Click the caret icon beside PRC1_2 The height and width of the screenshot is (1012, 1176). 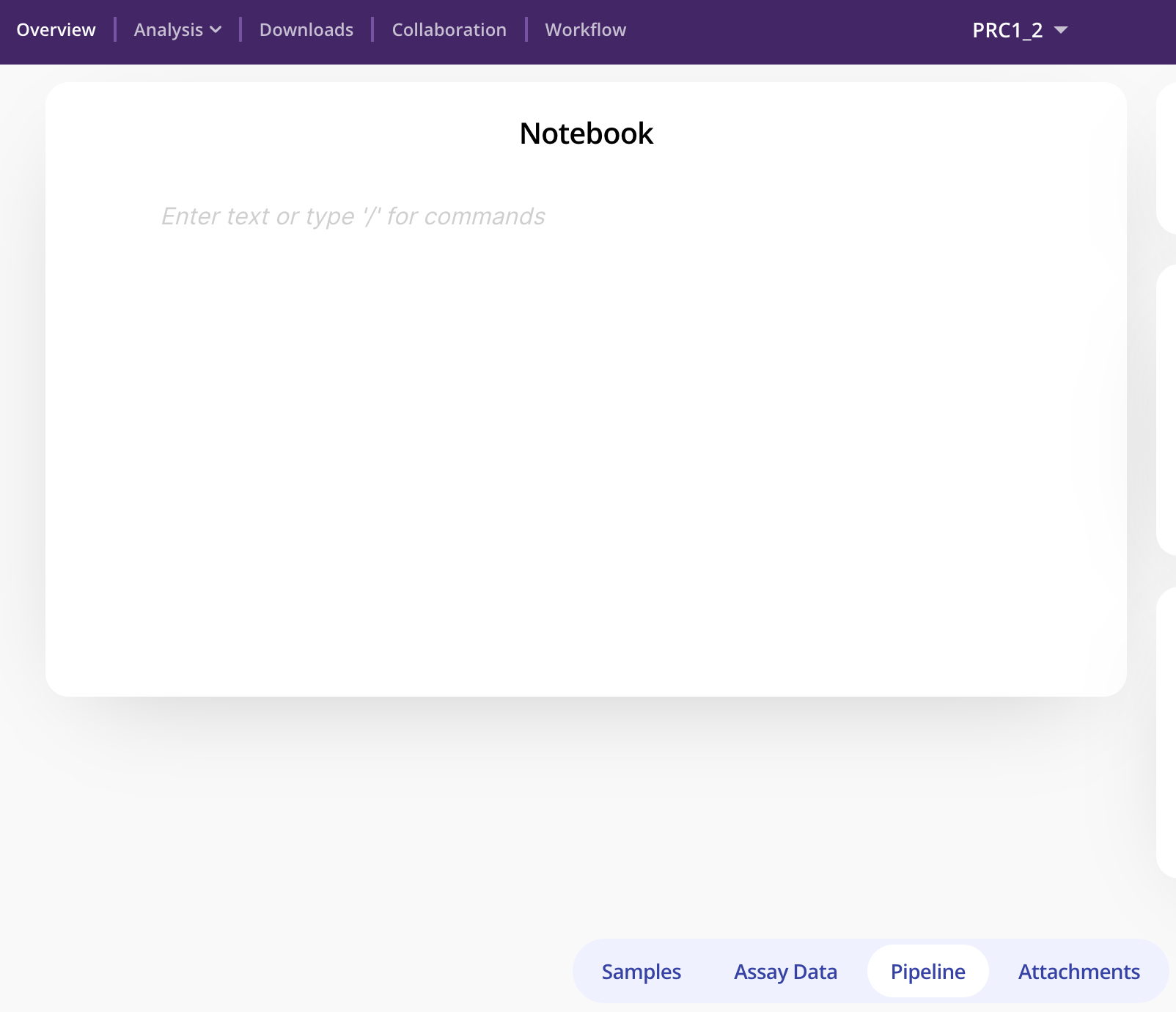tap(1061, 32)
